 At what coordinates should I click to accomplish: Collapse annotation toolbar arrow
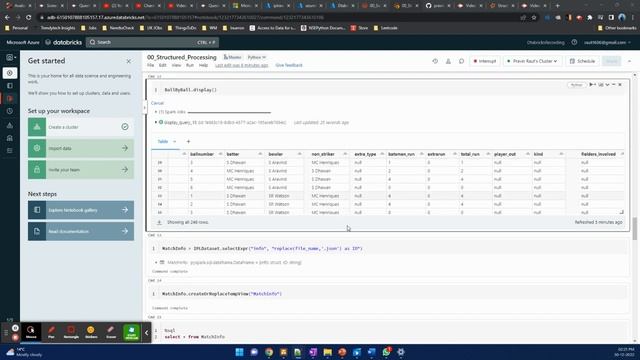147,333
